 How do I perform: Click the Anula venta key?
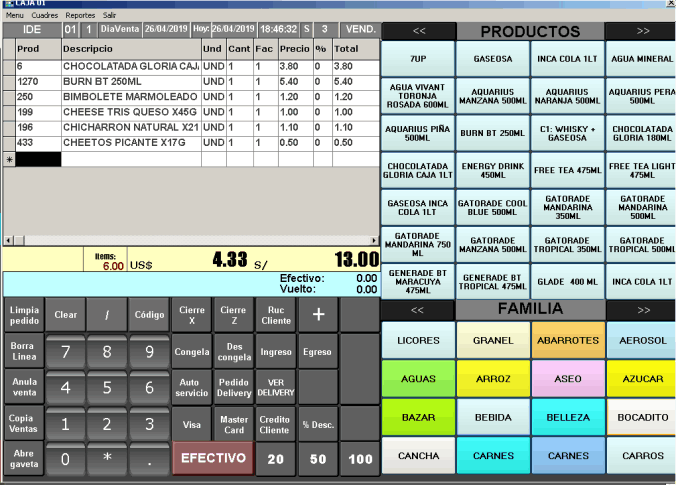point(24,387)
